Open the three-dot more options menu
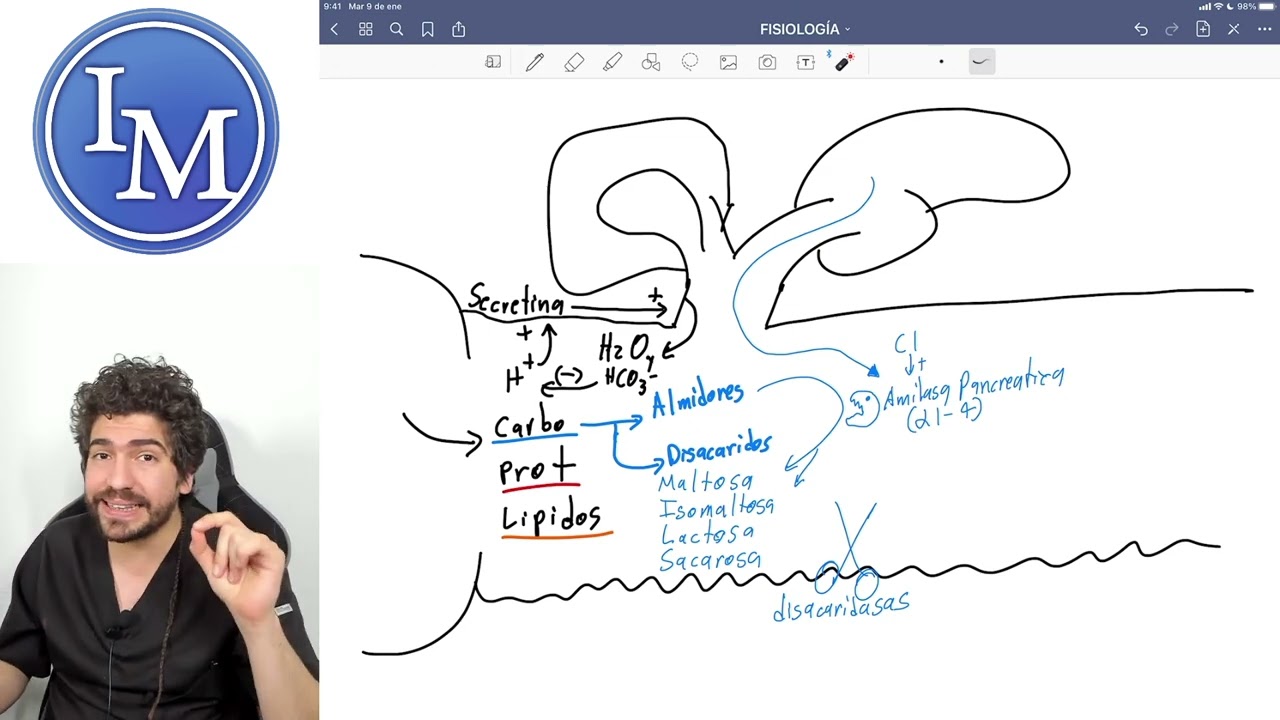 [1264, 29]
